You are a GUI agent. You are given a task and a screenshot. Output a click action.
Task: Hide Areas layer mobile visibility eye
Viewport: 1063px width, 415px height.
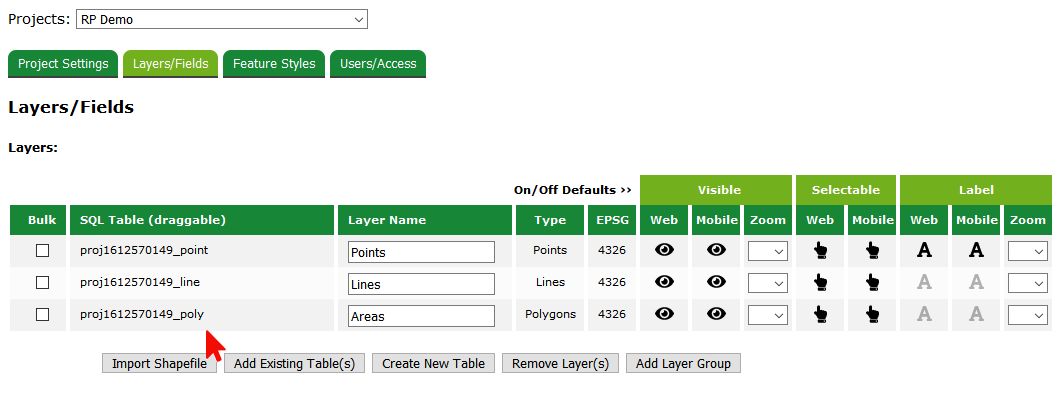click(x=716, y=315)
